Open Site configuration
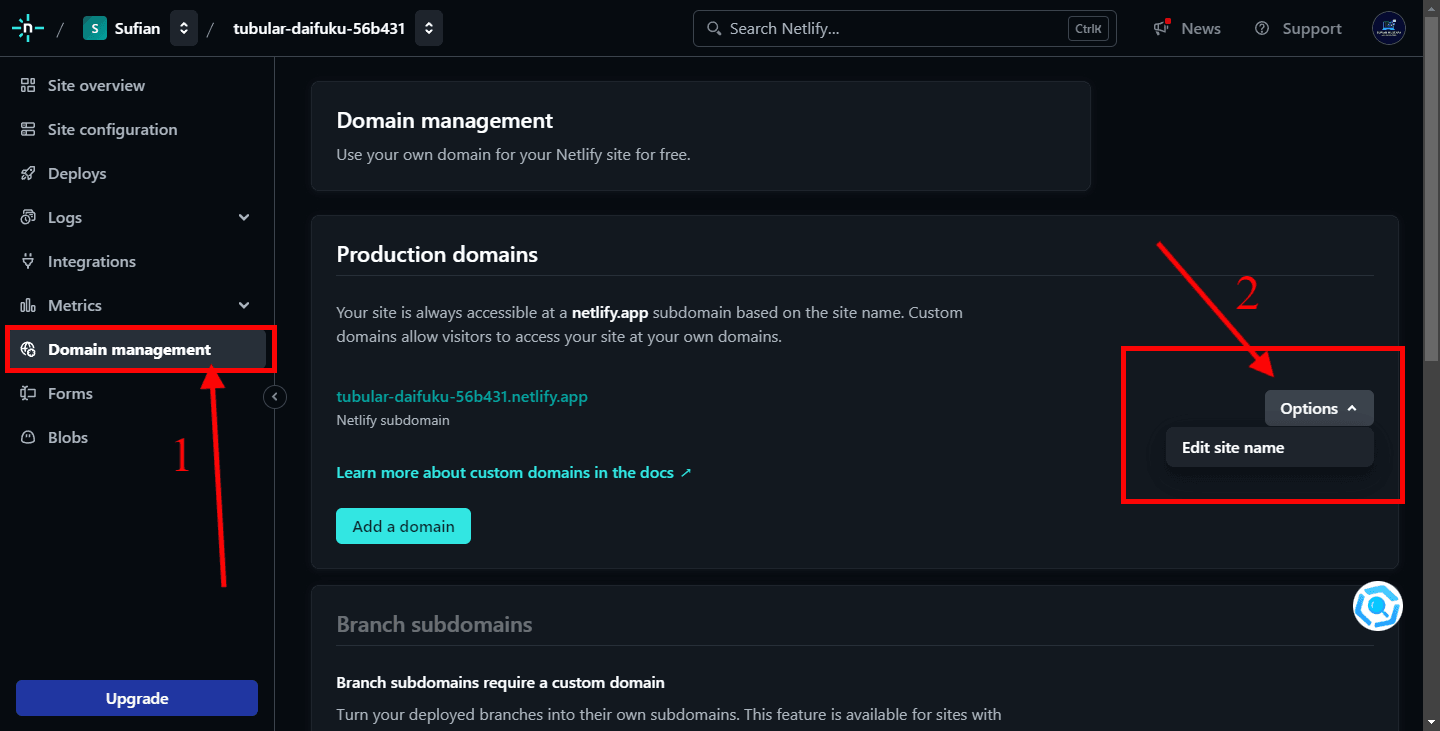 click(112, 129)
